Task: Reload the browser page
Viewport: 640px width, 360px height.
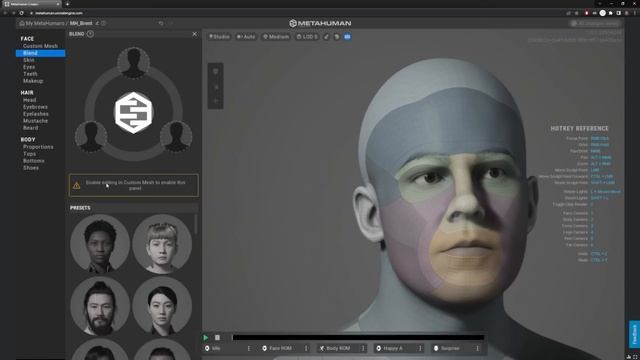Action: tap(21, 13)
